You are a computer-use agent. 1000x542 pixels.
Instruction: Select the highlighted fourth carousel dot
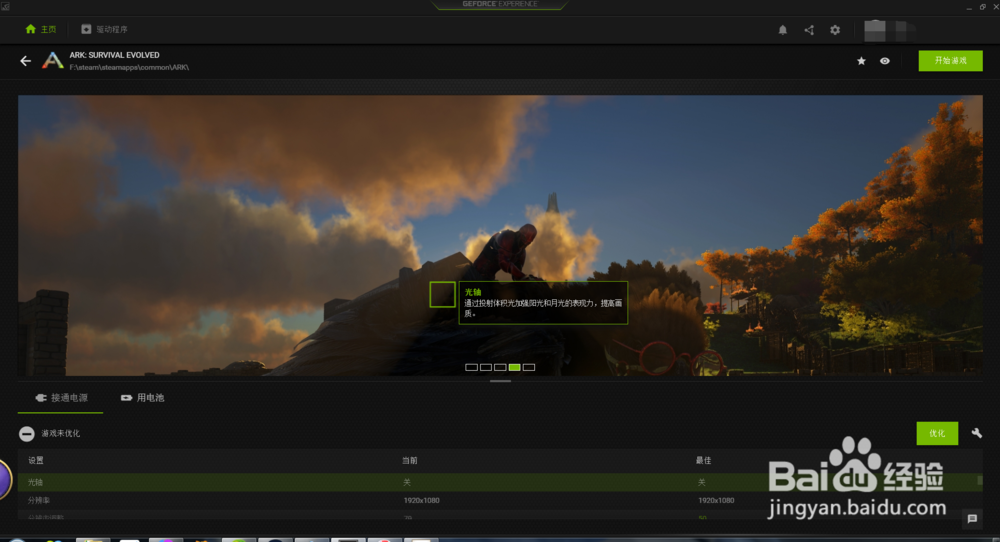515,367
